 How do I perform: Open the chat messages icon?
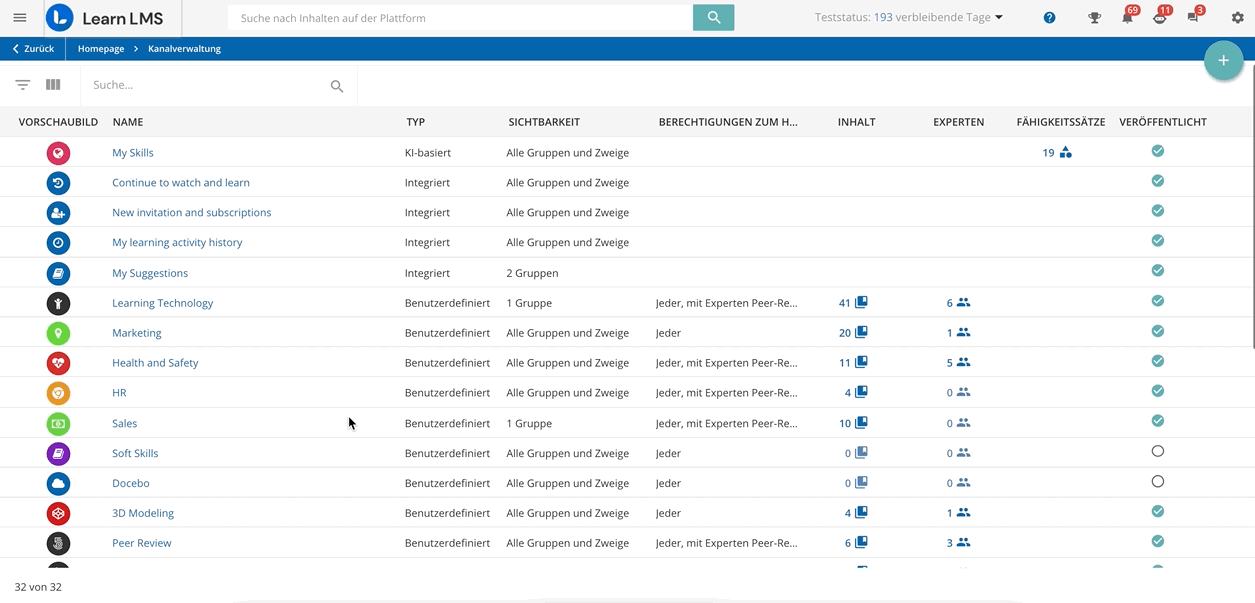pos(1193,18)
